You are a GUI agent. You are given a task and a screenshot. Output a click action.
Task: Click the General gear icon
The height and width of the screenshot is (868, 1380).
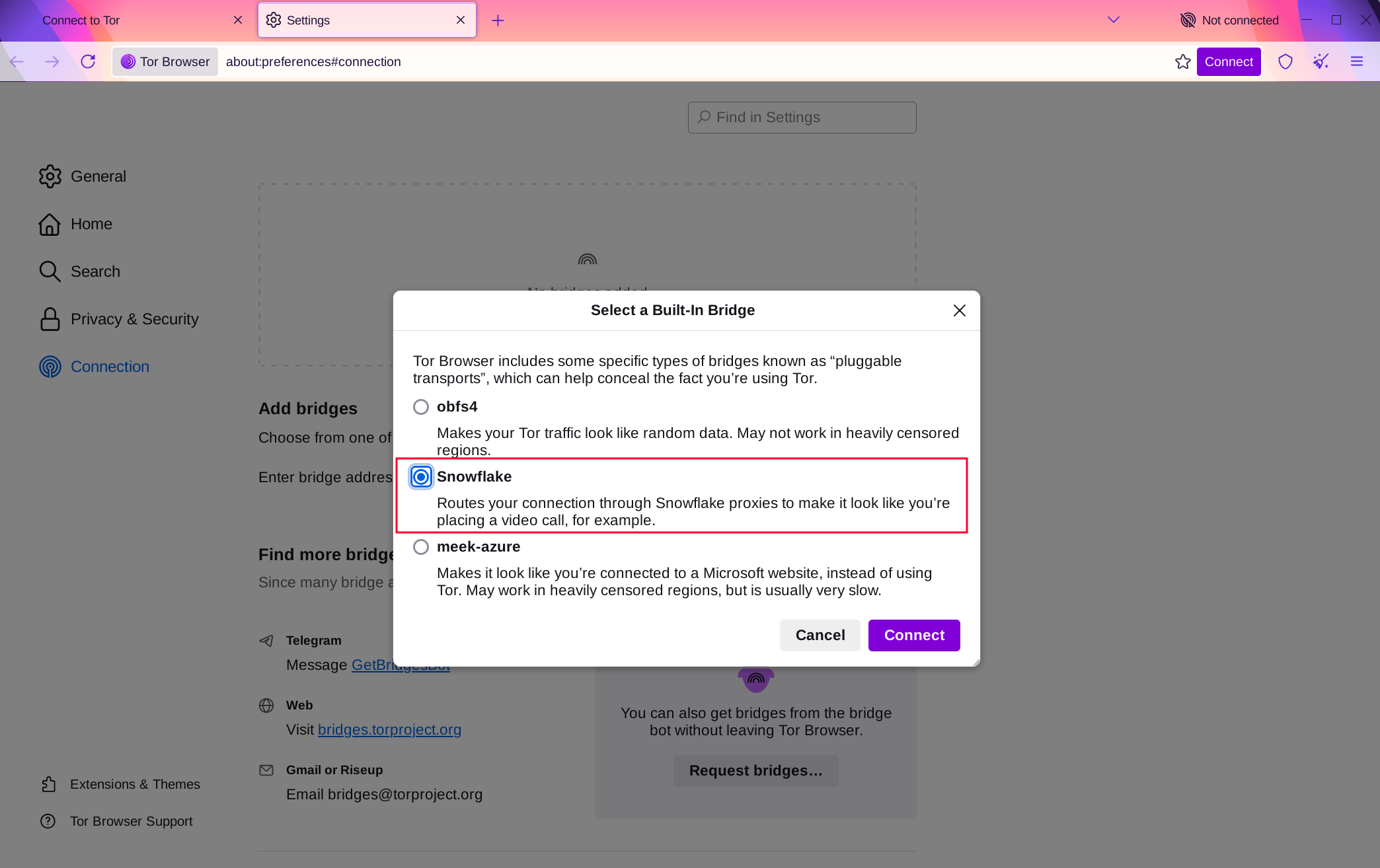coord(50,176)
